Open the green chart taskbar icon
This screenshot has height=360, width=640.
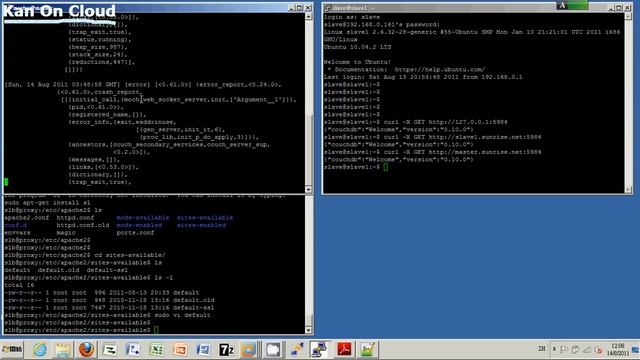point(367,349)
